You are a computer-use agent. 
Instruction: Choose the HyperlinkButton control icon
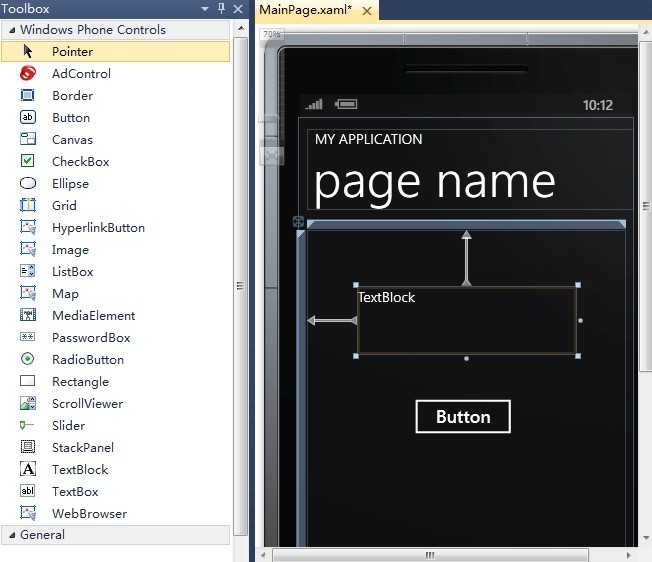(x=27, y=227)
